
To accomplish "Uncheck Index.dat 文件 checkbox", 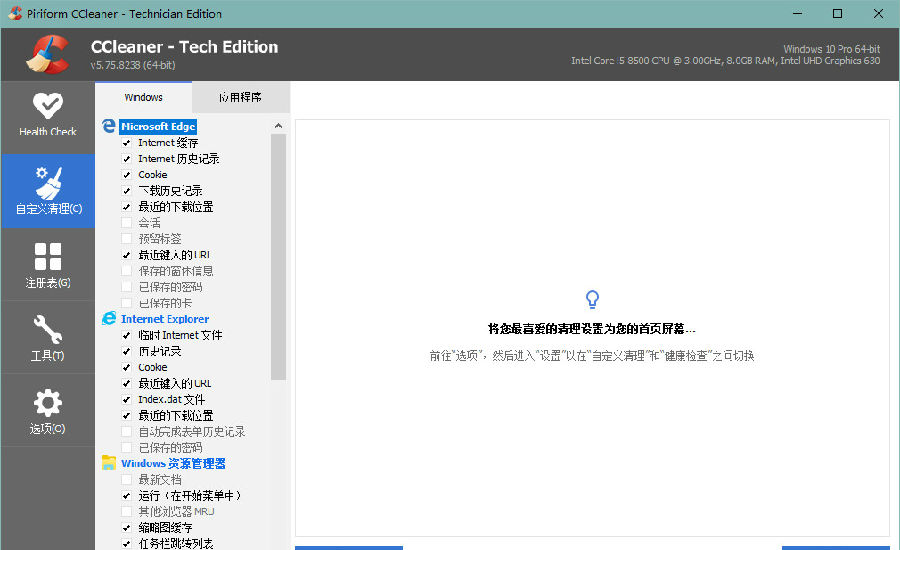I will [126, 399].
